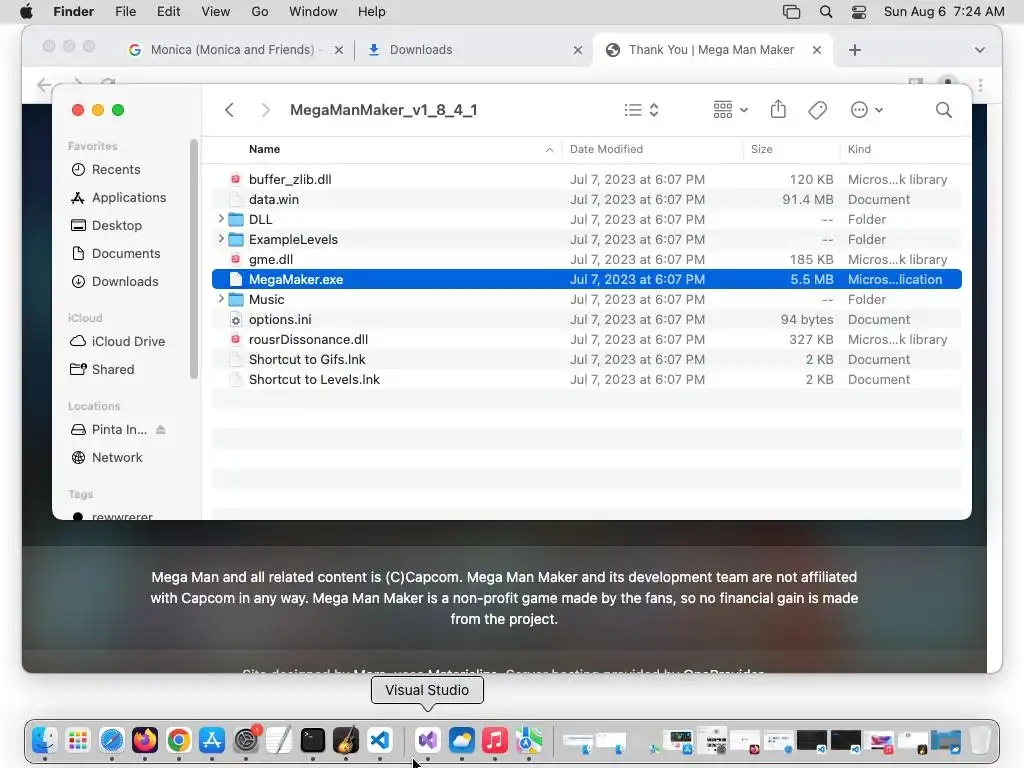Open Google Chrome from the Dock
Screen dimensions: 1024x768
pyautogui.click(x=178, y=740)
